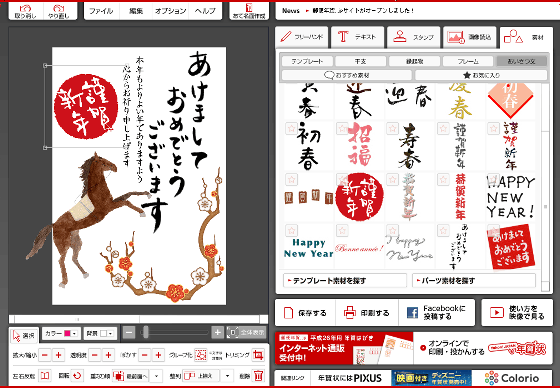
Task: Click パーツ素材を探す link
Action: pos(474,280)
